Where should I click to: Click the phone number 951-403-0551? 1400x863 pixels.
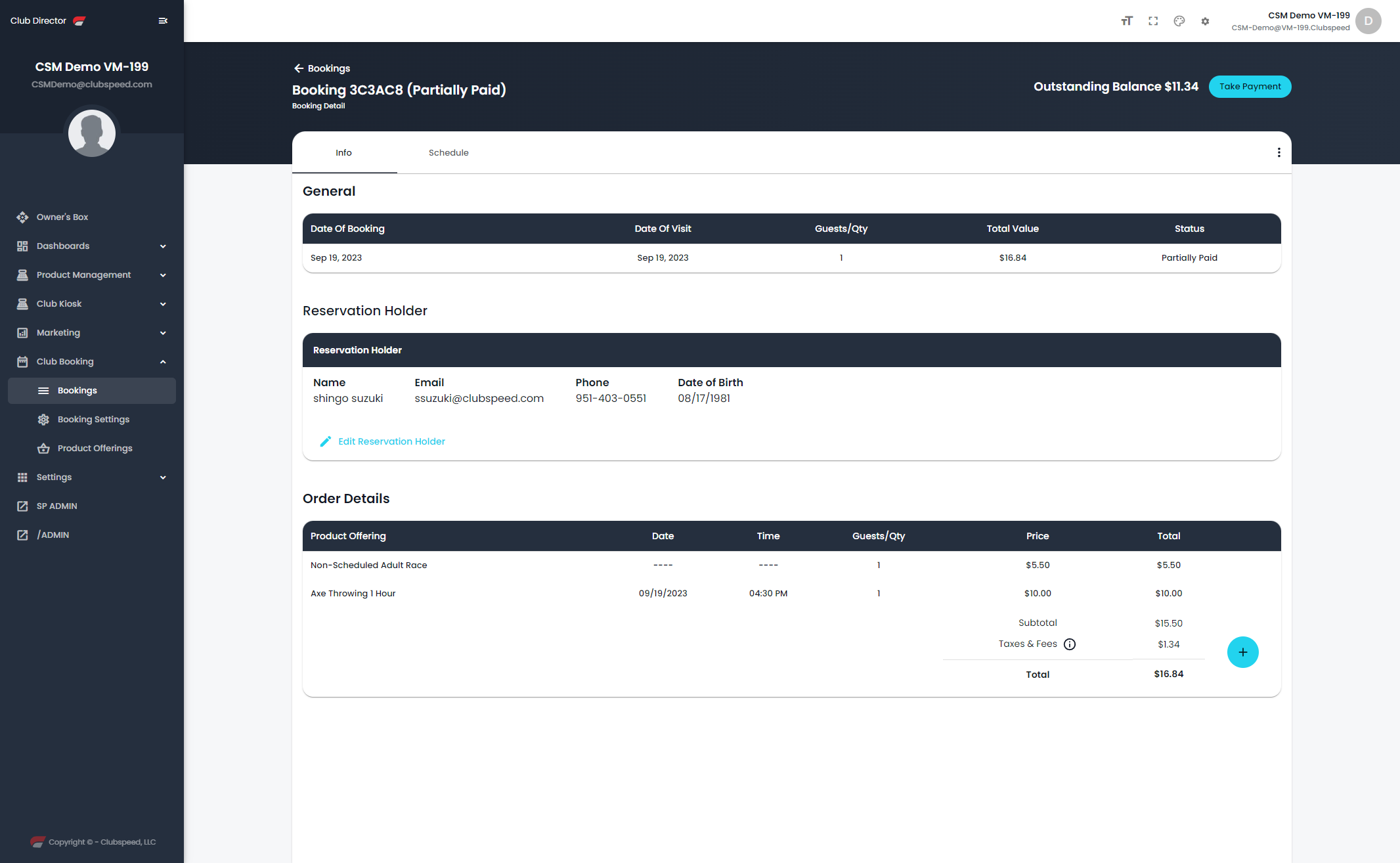point(611,399)
